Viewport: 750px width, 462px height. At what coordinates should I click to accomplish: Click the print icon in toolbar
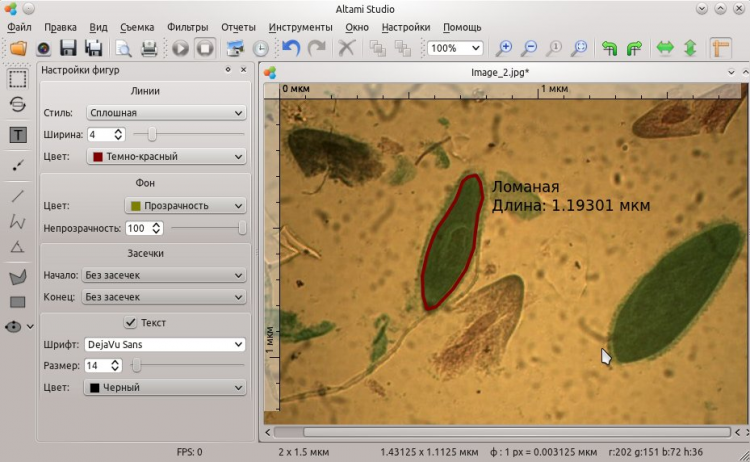(x=149, y=47)
